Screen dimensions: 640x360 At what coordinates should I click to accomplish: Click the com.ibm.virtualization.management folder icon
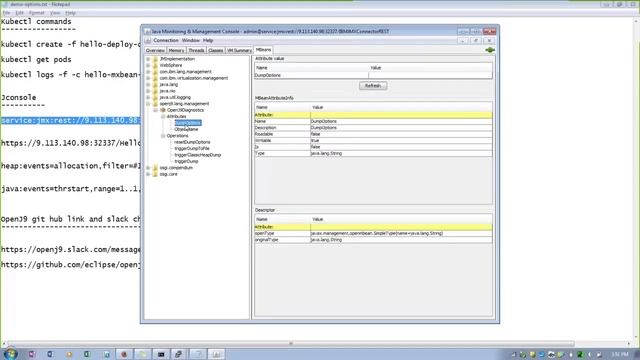point(155,78)
